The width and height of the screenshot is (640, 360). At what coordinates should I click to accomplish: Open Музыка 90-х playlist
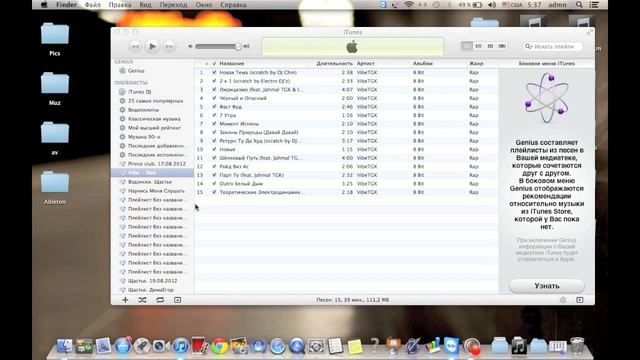pyautogui.click(x=144, y=137)
